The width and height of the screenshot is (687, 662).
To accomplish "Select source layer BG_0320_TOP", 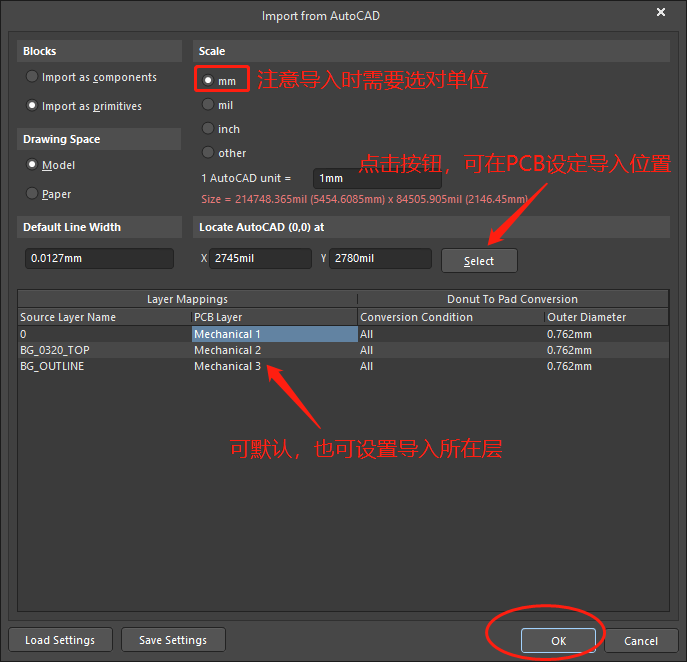I will (x=105, y=350).
